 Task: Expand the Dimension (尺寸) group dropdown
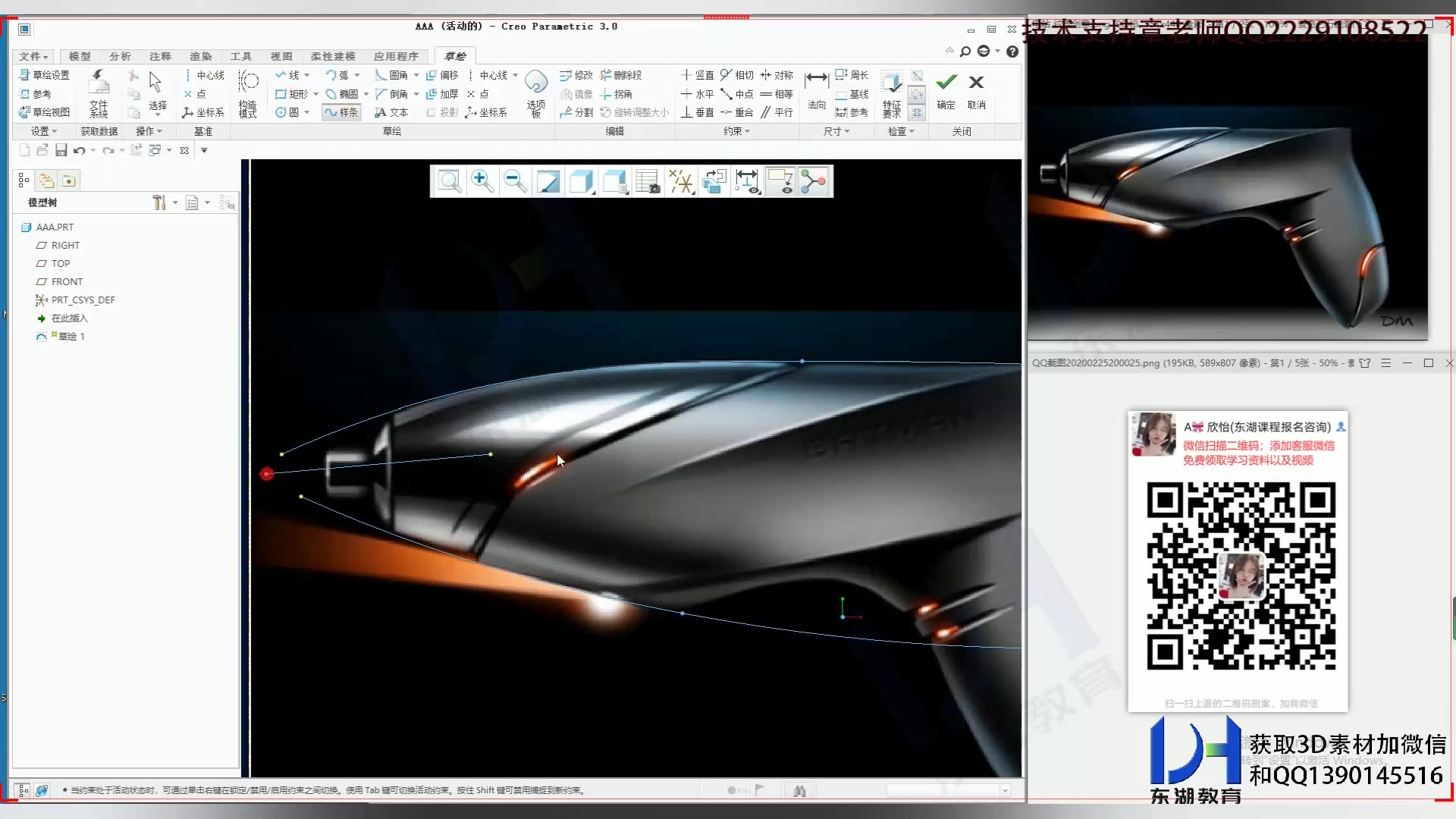click(836, 131)
